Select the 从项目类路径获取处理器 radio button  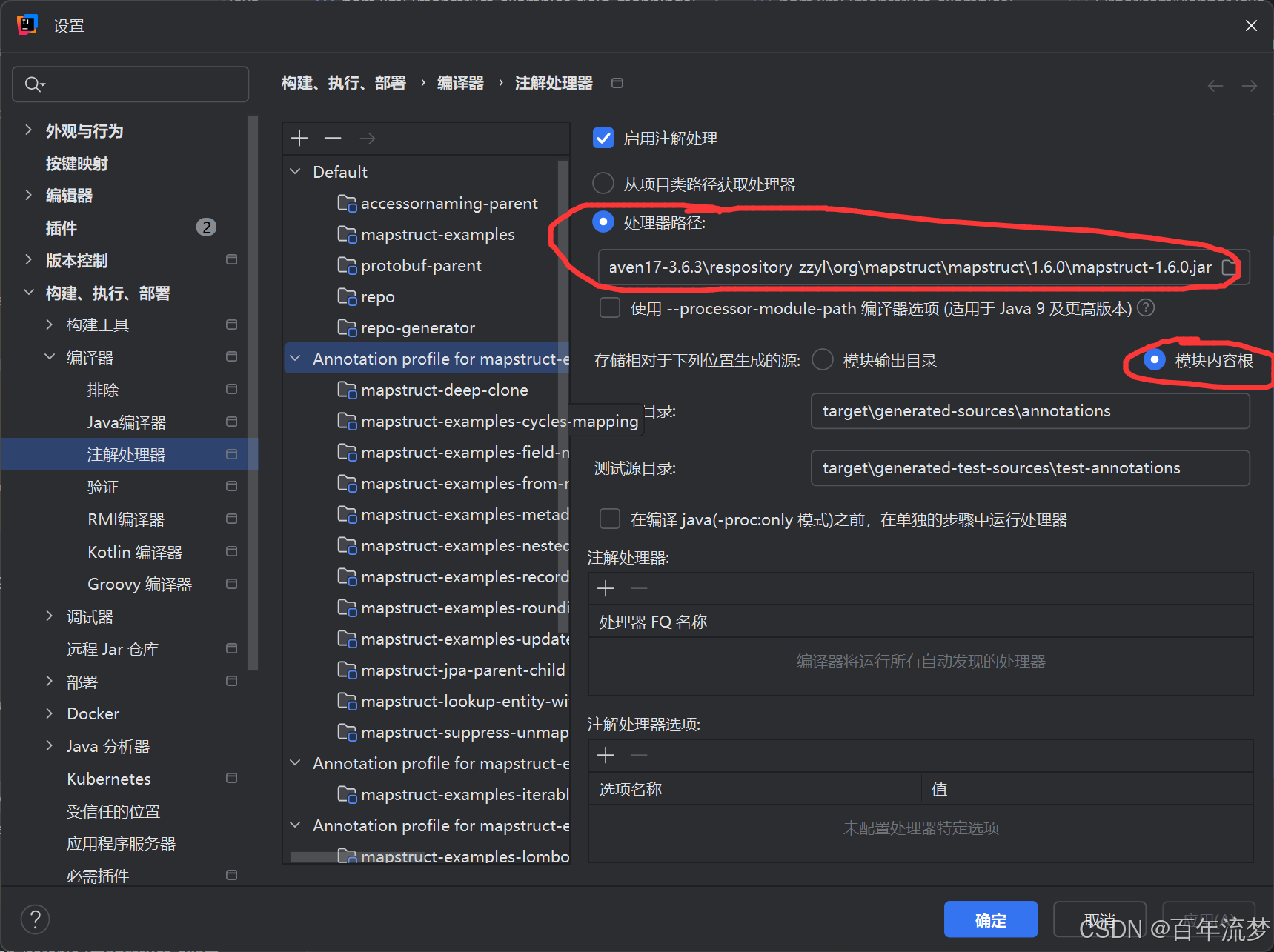coord(603,183)
